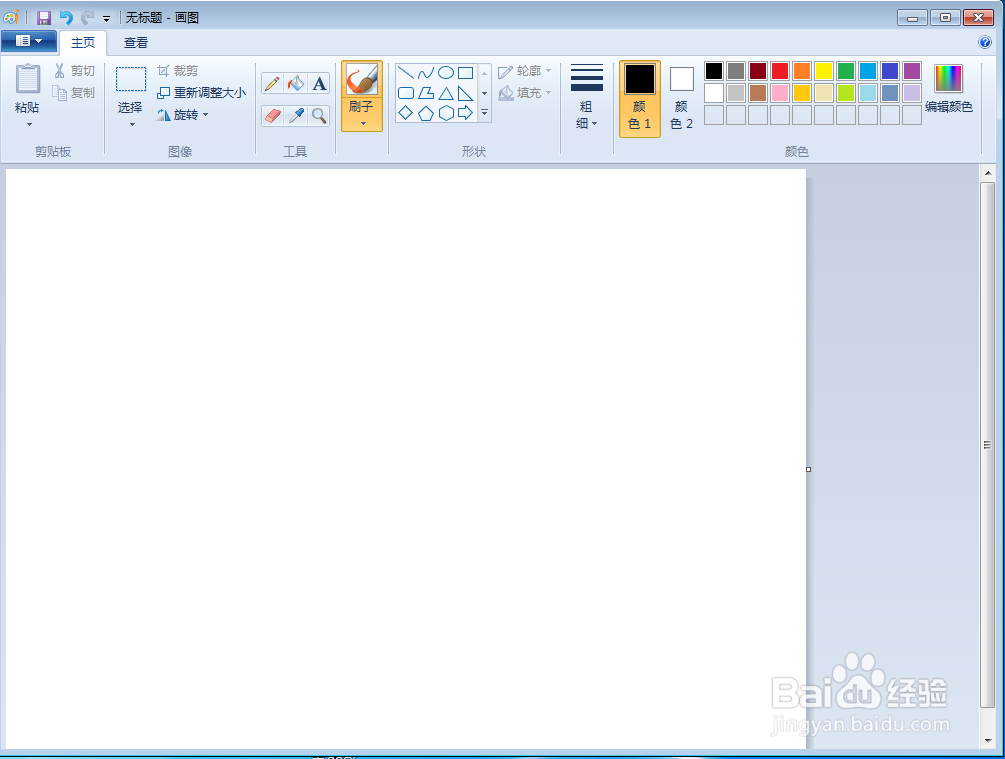This screenshot has height=759, width=1005.
Task: Click the Redo arrow in quick access toolbar
Action: (87, 18)
